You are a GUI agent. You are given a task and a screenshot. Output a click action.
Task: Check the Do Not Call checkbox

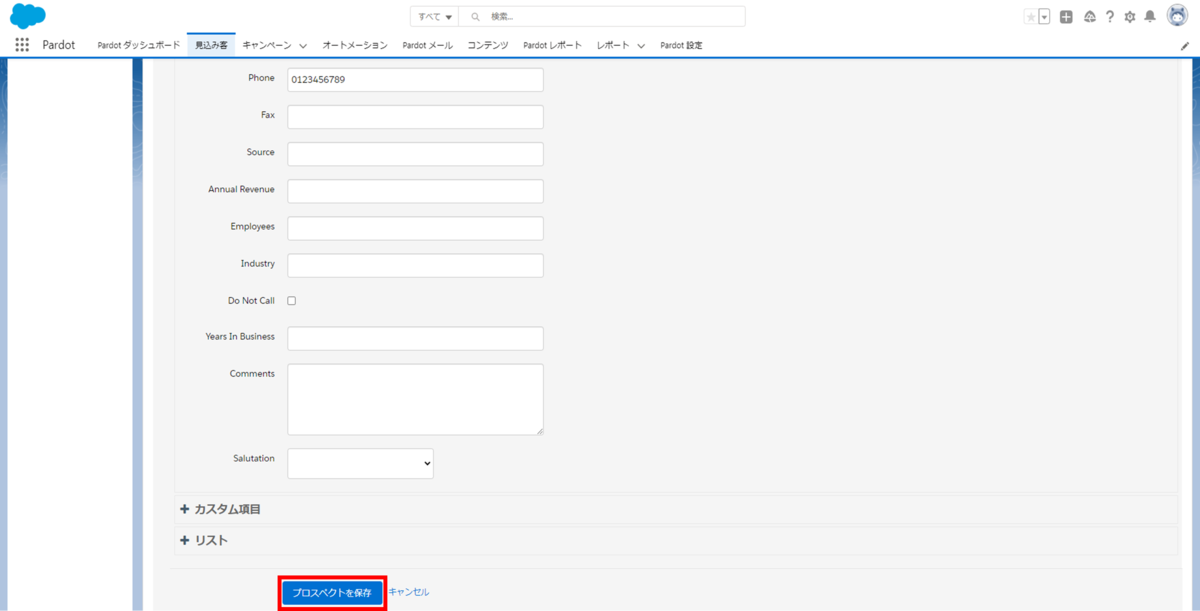(292, 300)
